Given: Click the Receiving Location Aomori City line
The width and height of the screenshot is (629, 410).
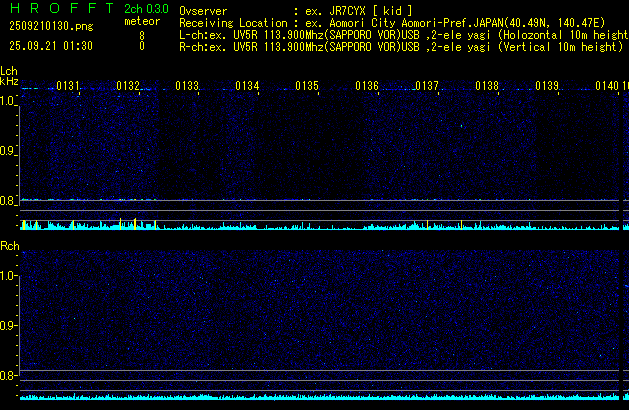Looking at the screenshot, I should pyautogui.click(x=398, y=21).
